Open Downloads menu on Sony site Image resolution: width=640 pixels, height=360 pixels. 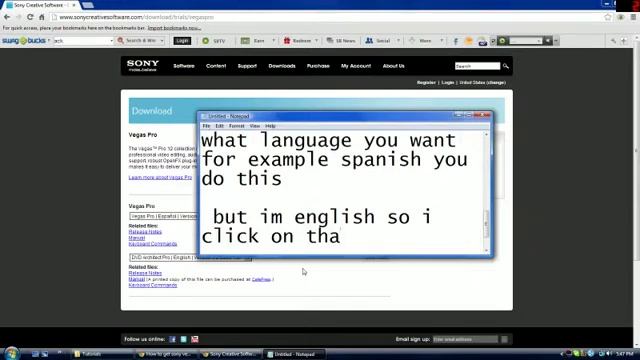tap(282, 66)
